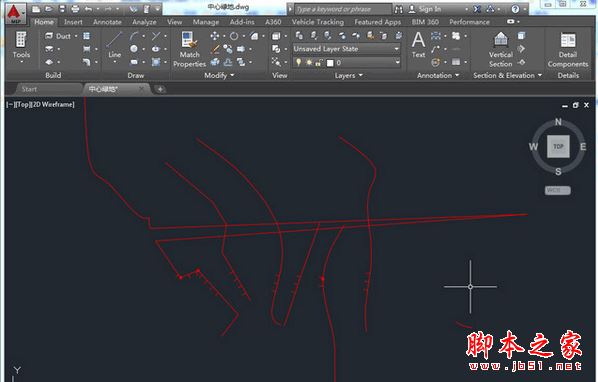The image size is (598, 382).
Task: Select the Rotate tool icon
Action: pyautogui.click(x=234, y=36)
